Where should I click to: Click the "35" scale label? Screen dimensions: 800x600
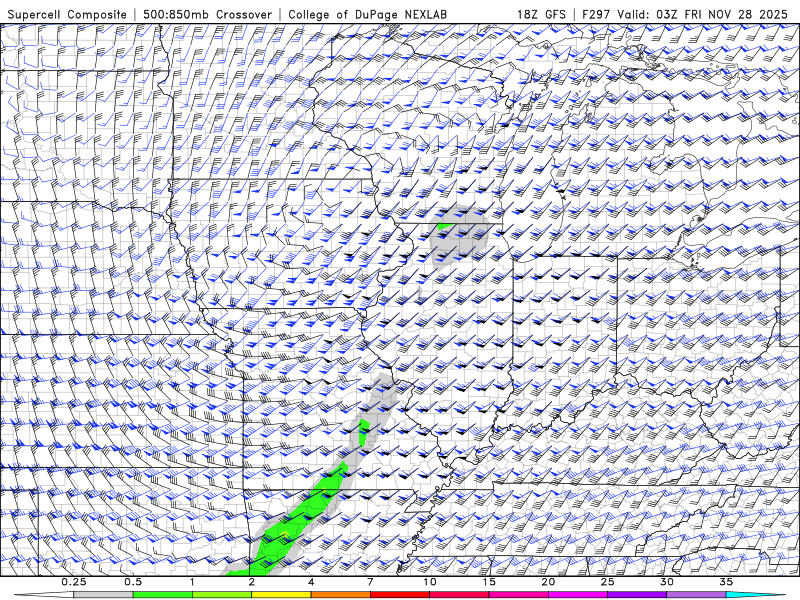pos(726,582)
